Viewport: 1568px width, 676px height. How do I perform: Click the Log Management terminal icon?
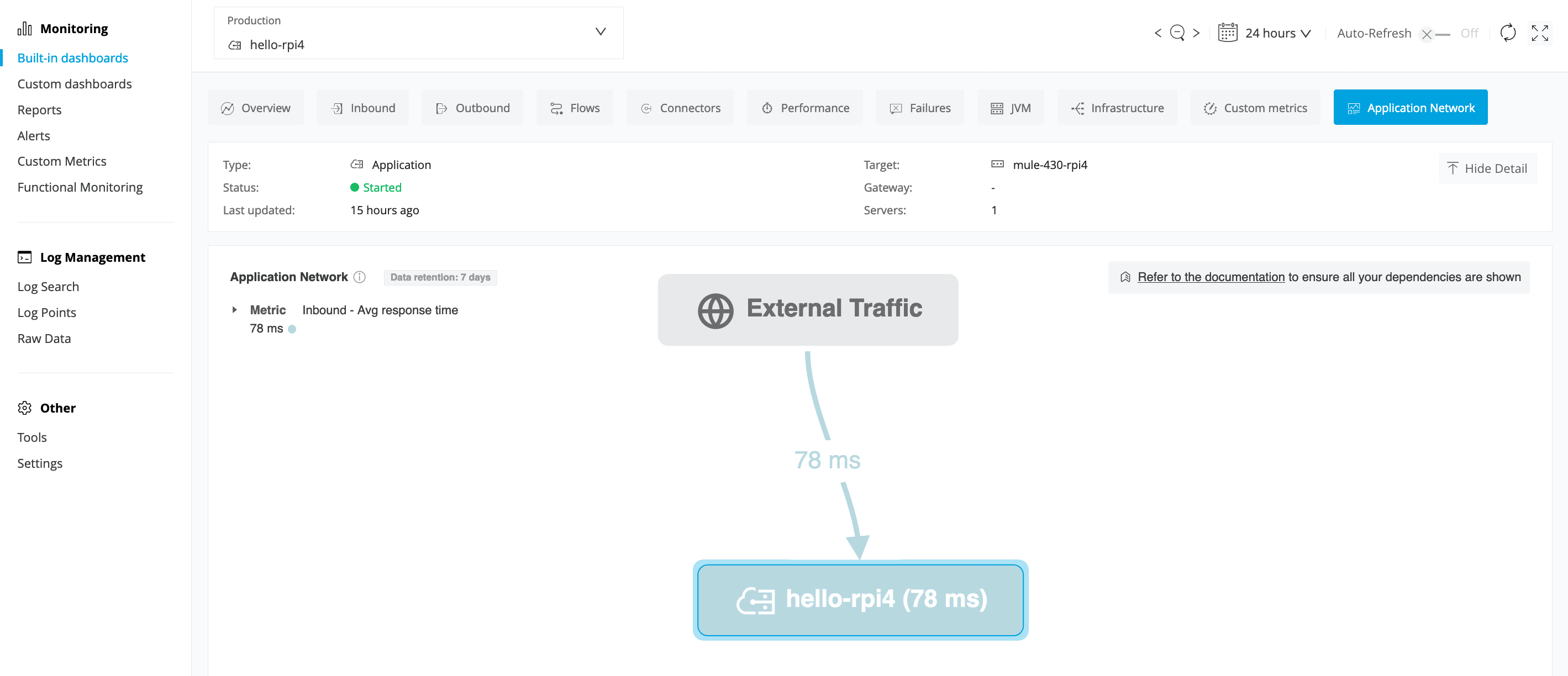(25, 257)
